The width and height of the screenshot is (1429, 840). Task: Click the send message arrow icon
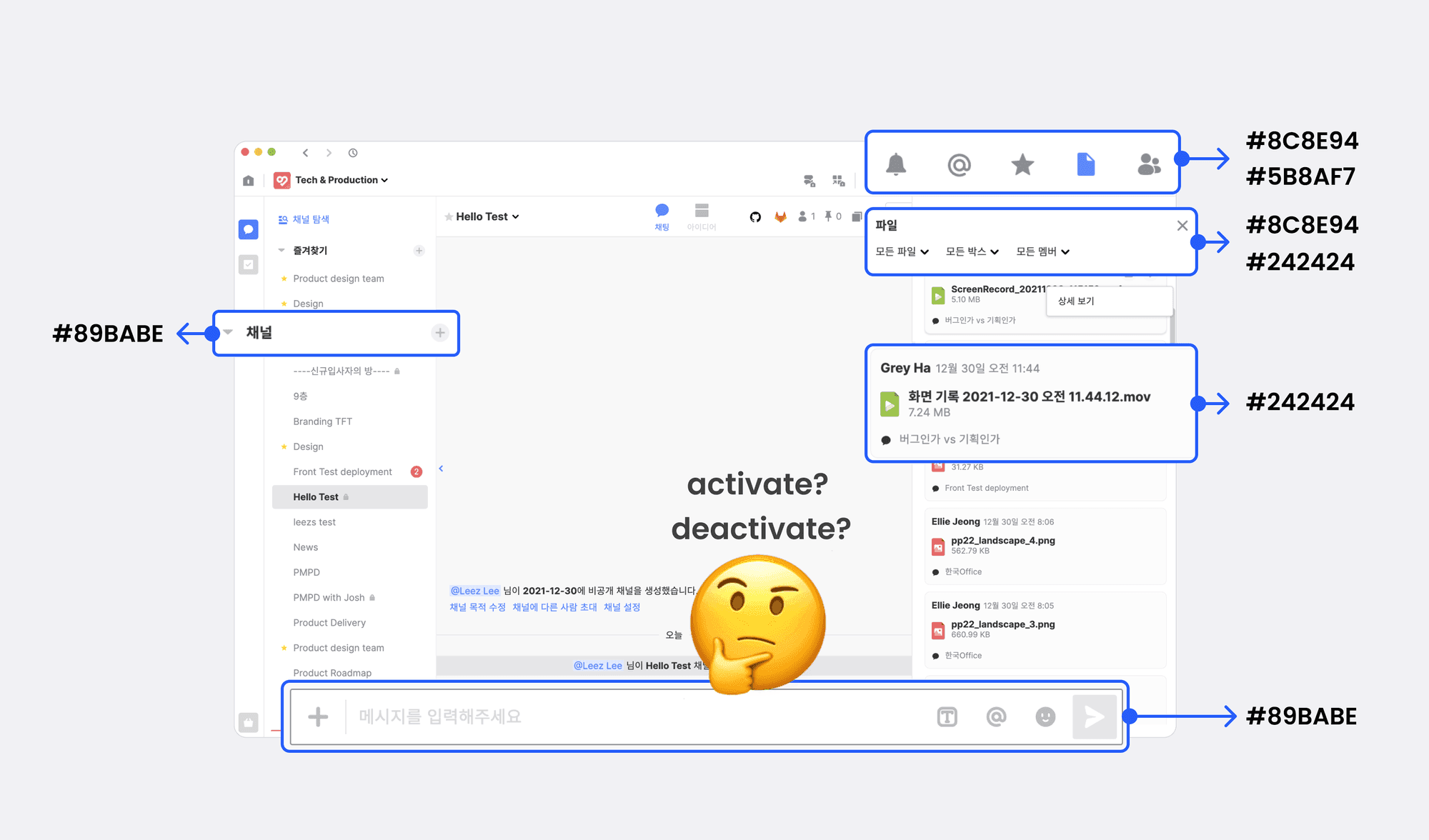click(x=1094, y=716)
